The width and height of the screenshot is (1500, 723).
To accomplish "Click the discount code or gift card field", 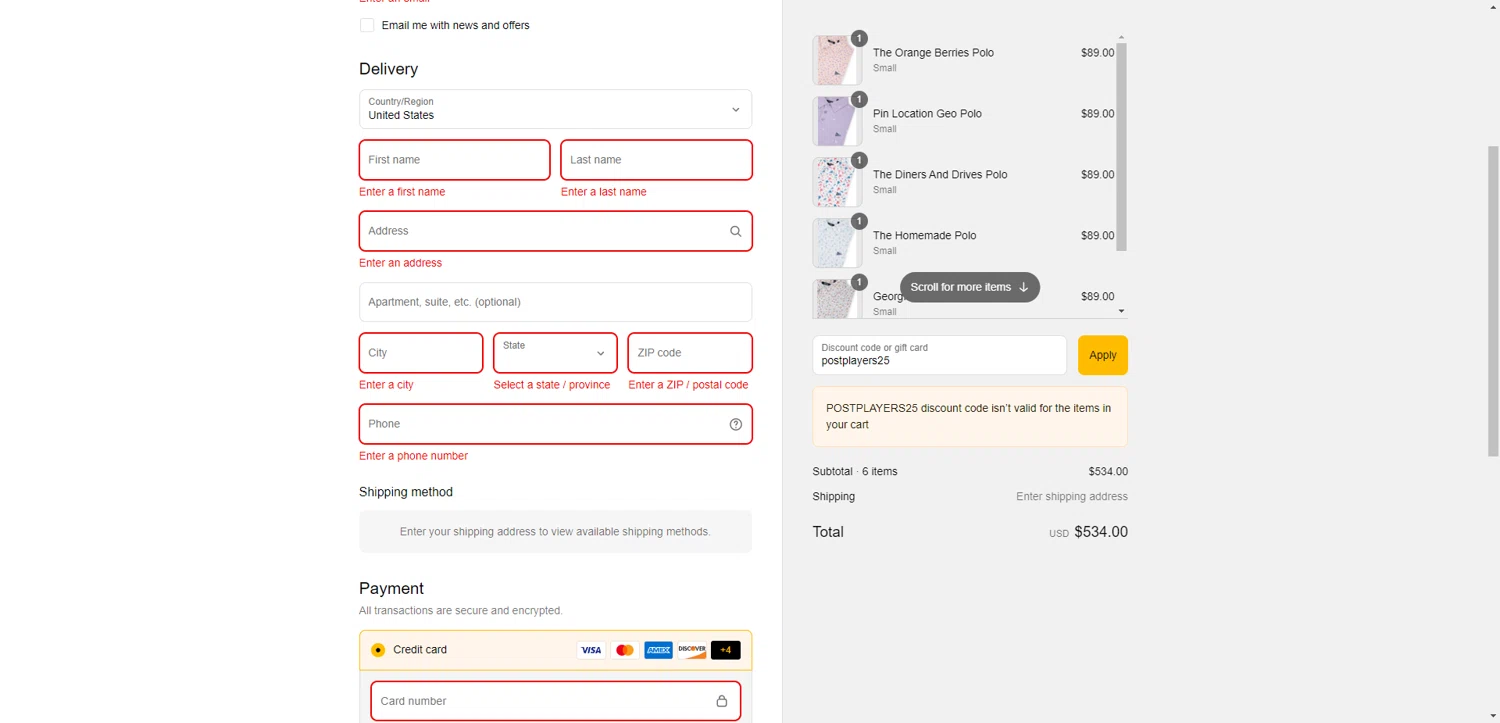I will pos(939,355).
